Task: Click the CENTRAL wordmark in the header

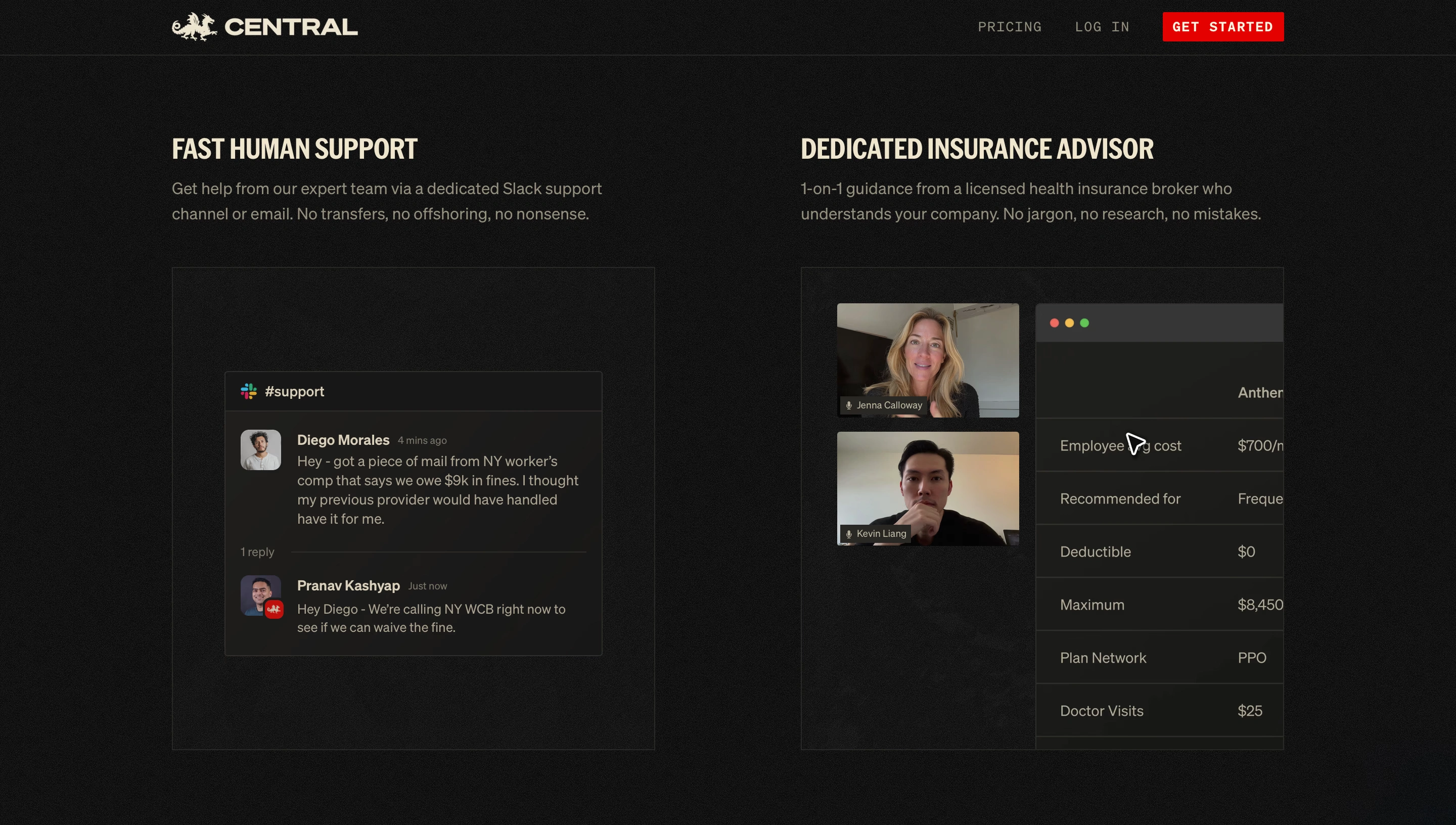Action: click(291, 27)
